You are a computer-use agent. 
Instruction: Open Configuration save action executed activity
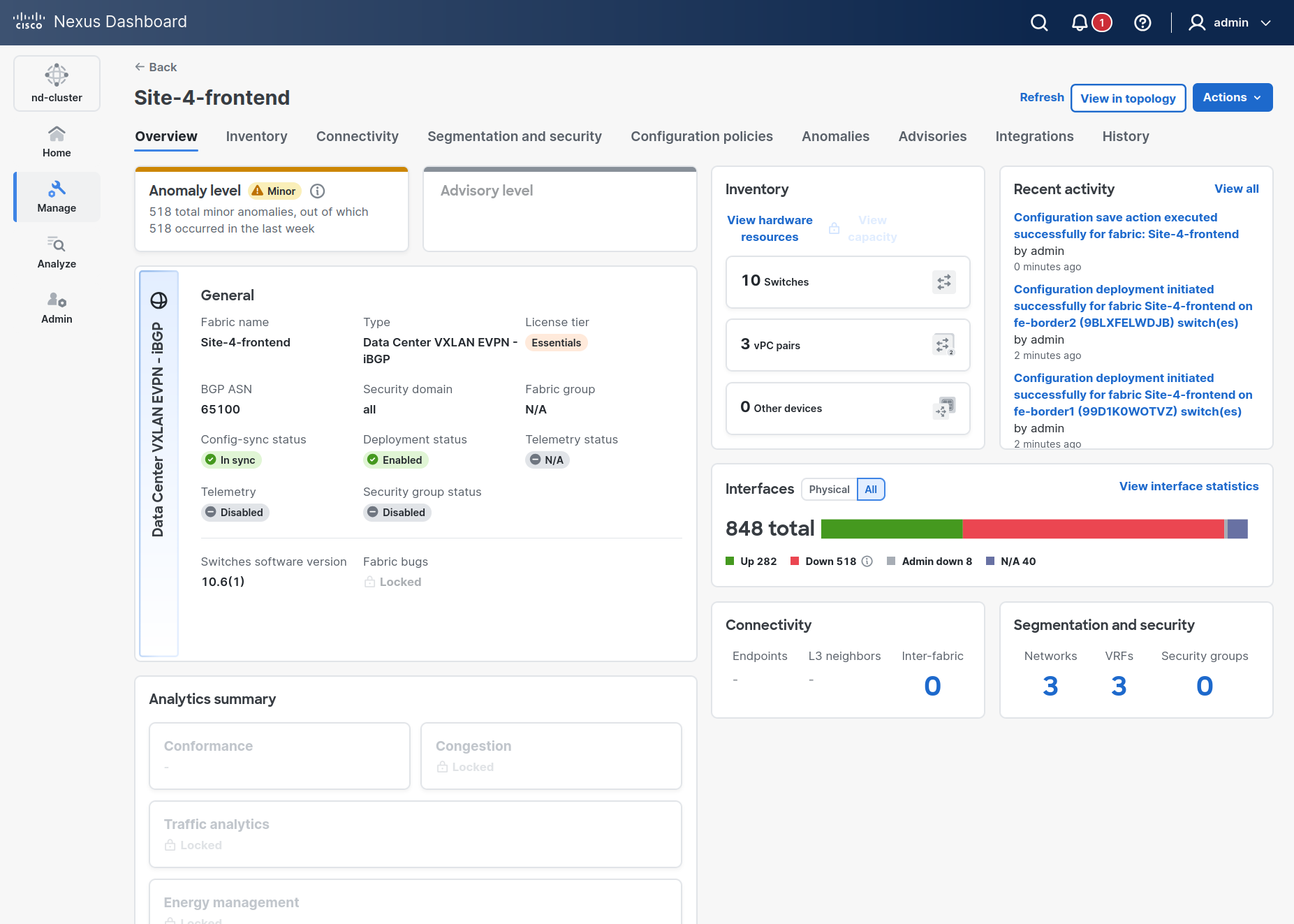pyautogui.click(x=1126, y=226)
